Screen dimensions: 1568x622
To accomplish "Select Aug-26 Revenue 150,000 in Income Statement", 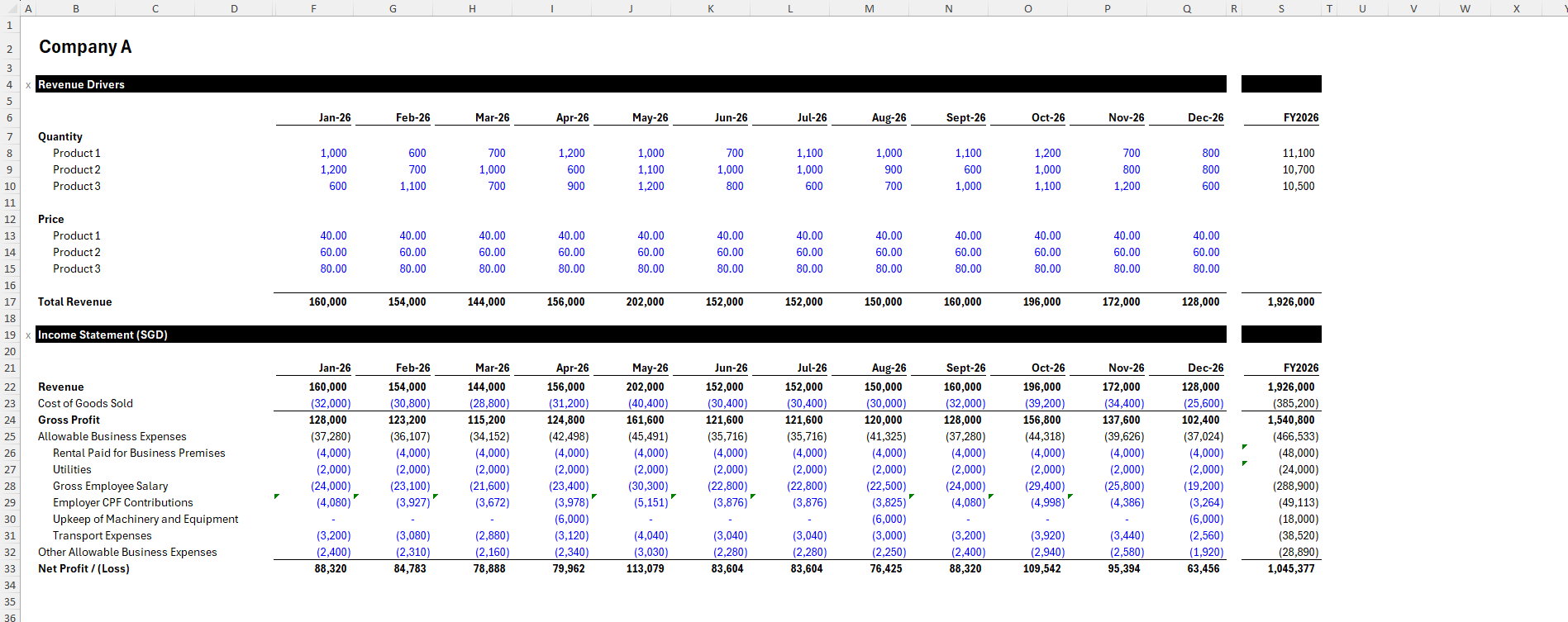I will pos(883,387).
